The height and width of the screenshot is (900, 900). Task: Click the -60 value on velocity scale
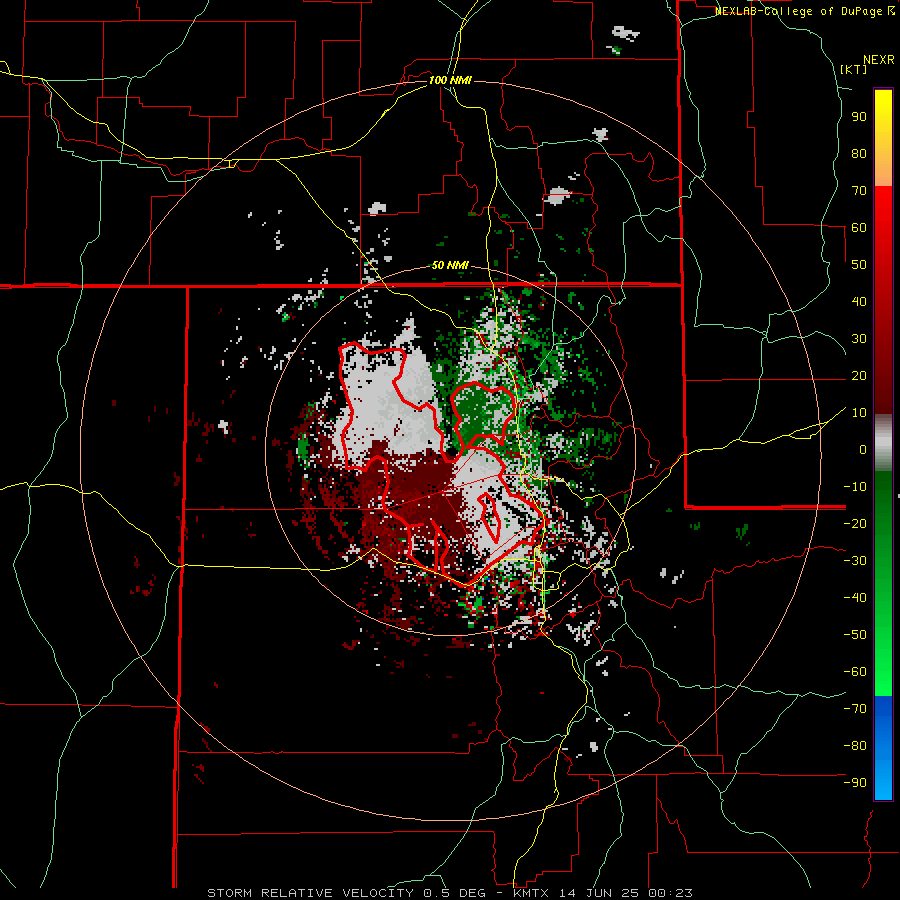(x=855, y=672)
